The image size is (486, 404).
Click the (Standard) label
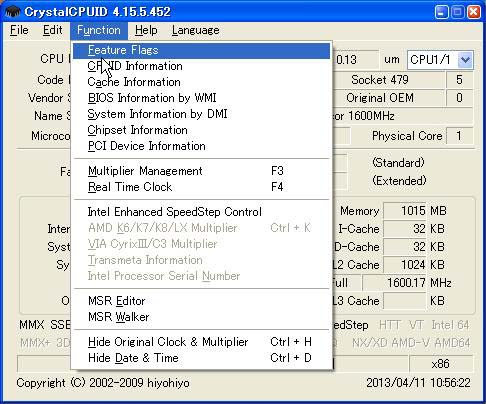click(398, 163)
